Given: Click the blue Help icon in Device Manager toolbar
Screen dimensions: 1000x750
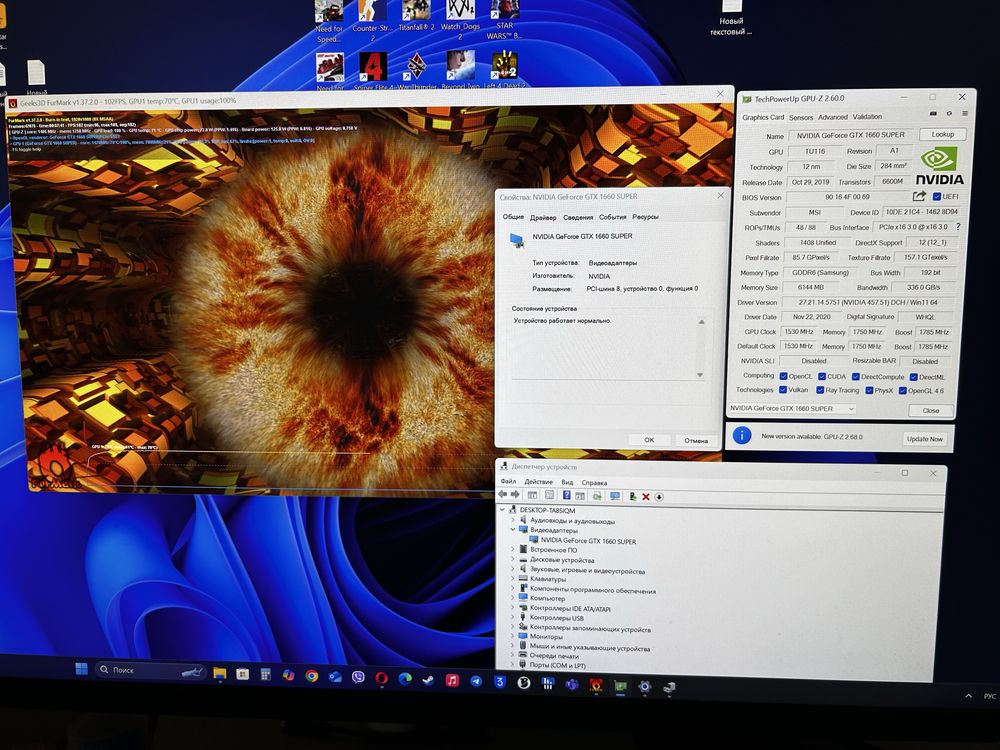Looking at the screenshot, I should [566, 496].
